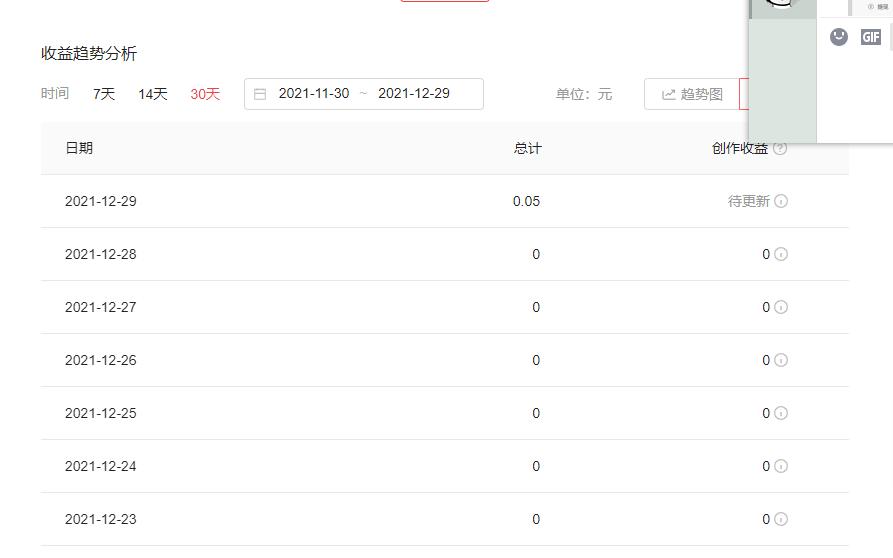The width and height of the screenshot is (893, 558).
Task: Click info icon in 2021-12-27 row
Action: tap(781, 307)
